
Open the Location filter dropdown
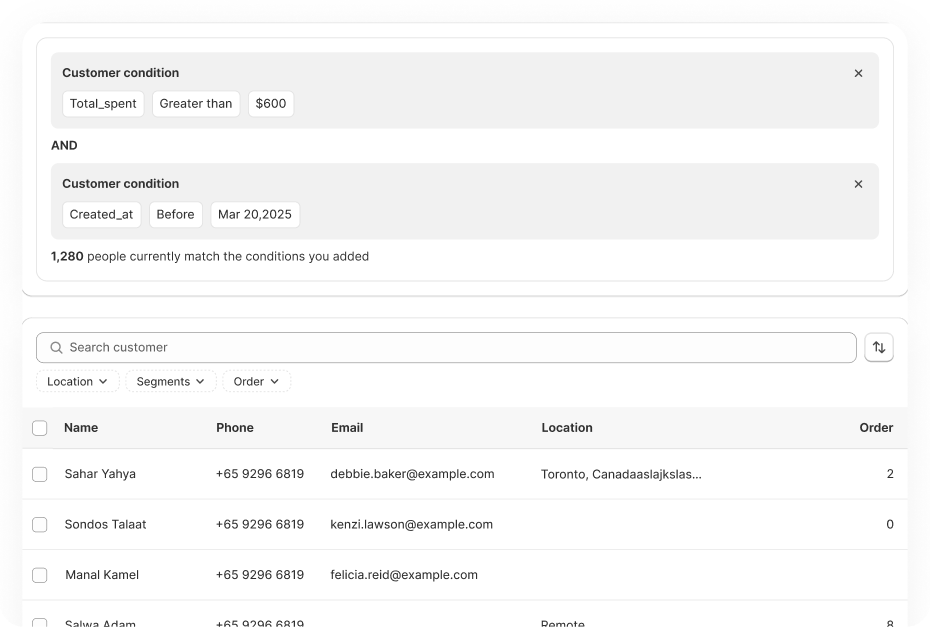(77, 381)
